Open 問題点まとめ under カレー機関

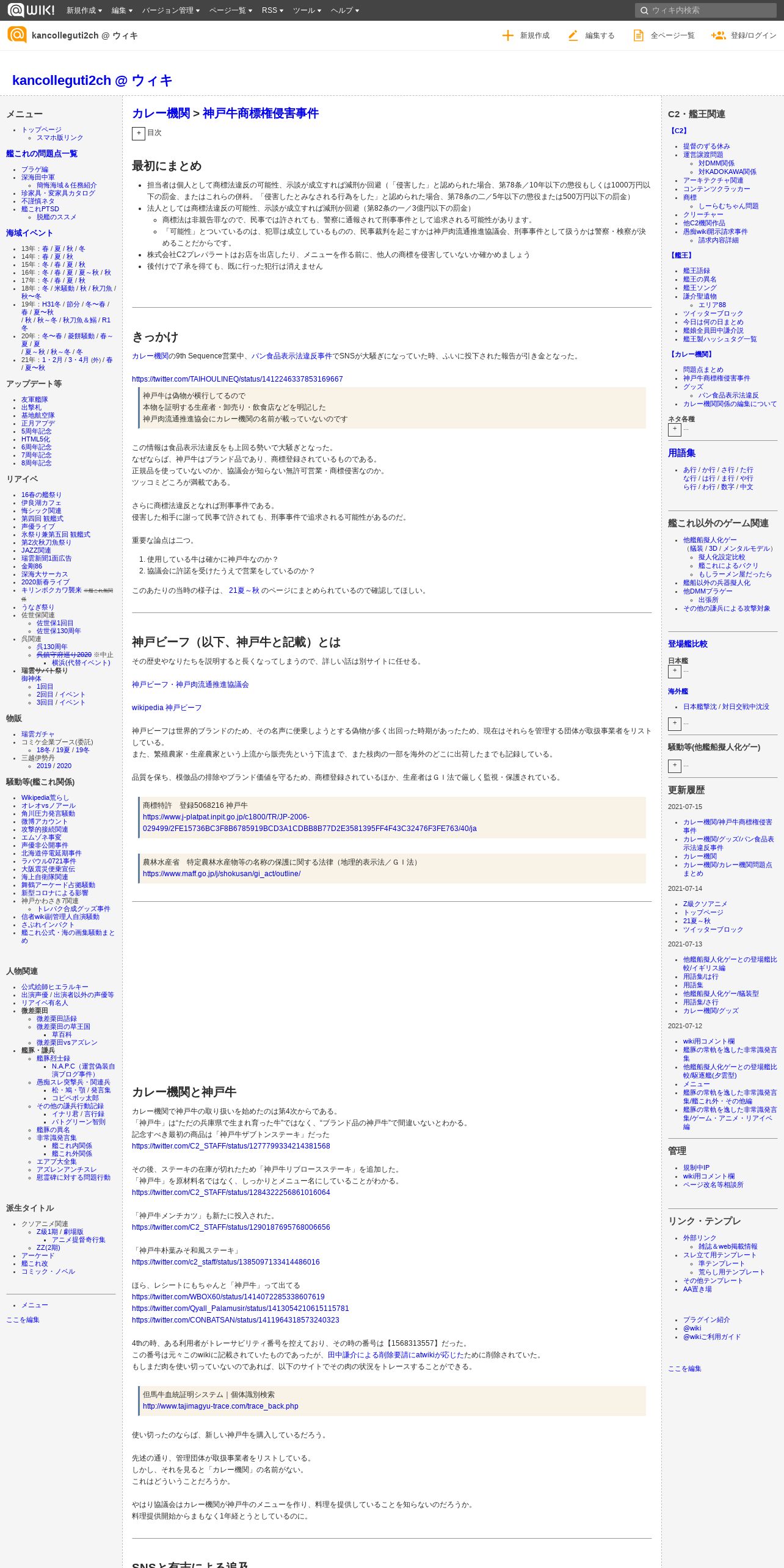703,369
